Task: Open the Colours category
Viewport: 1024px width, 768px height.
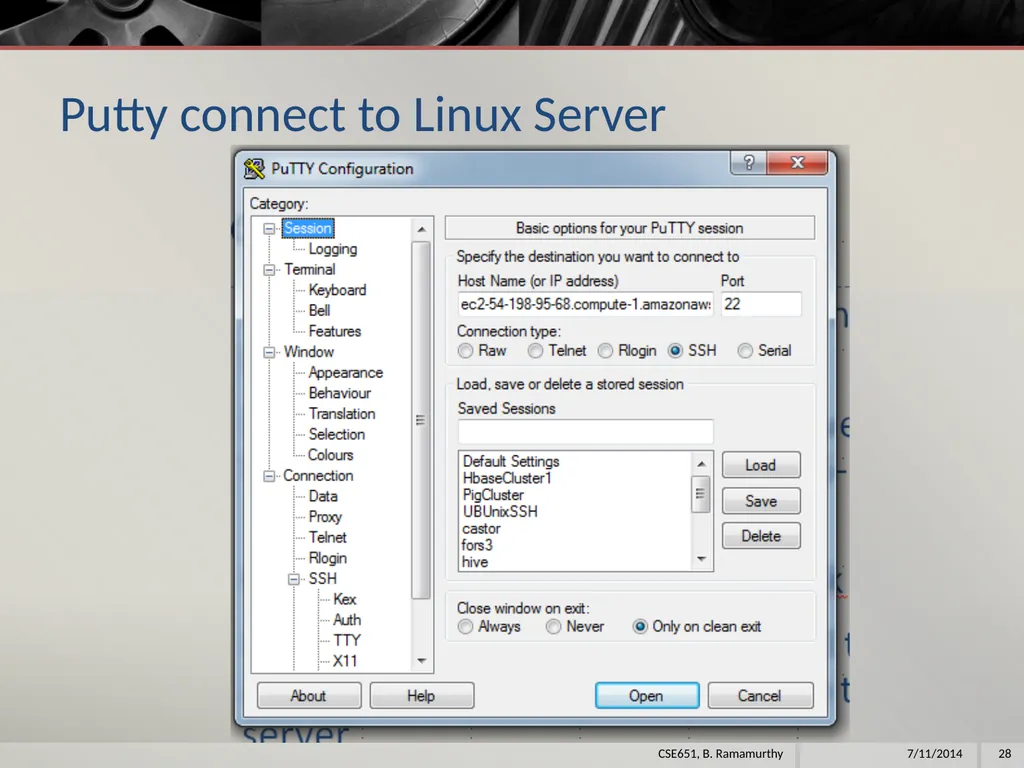Action: pyautogui.click(x=330, y=455)
